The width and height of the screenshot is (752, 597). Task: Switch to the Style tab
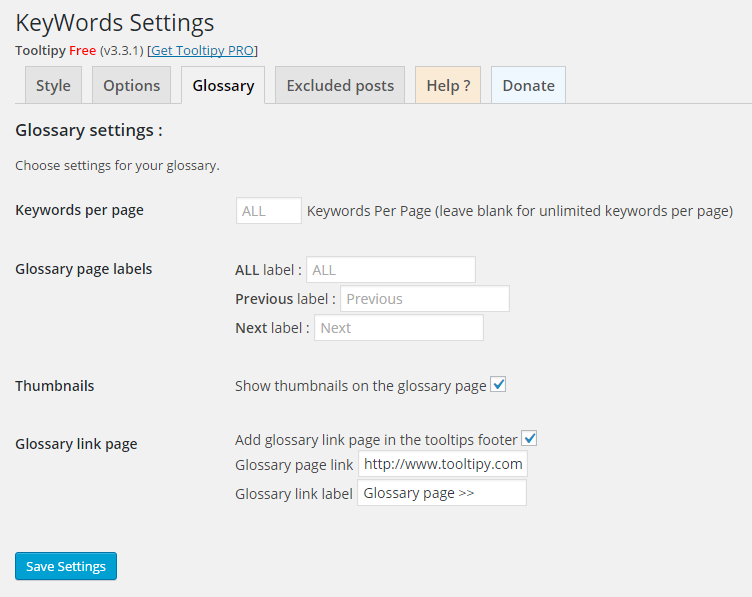pyautogui.click(x=53, y=85)
